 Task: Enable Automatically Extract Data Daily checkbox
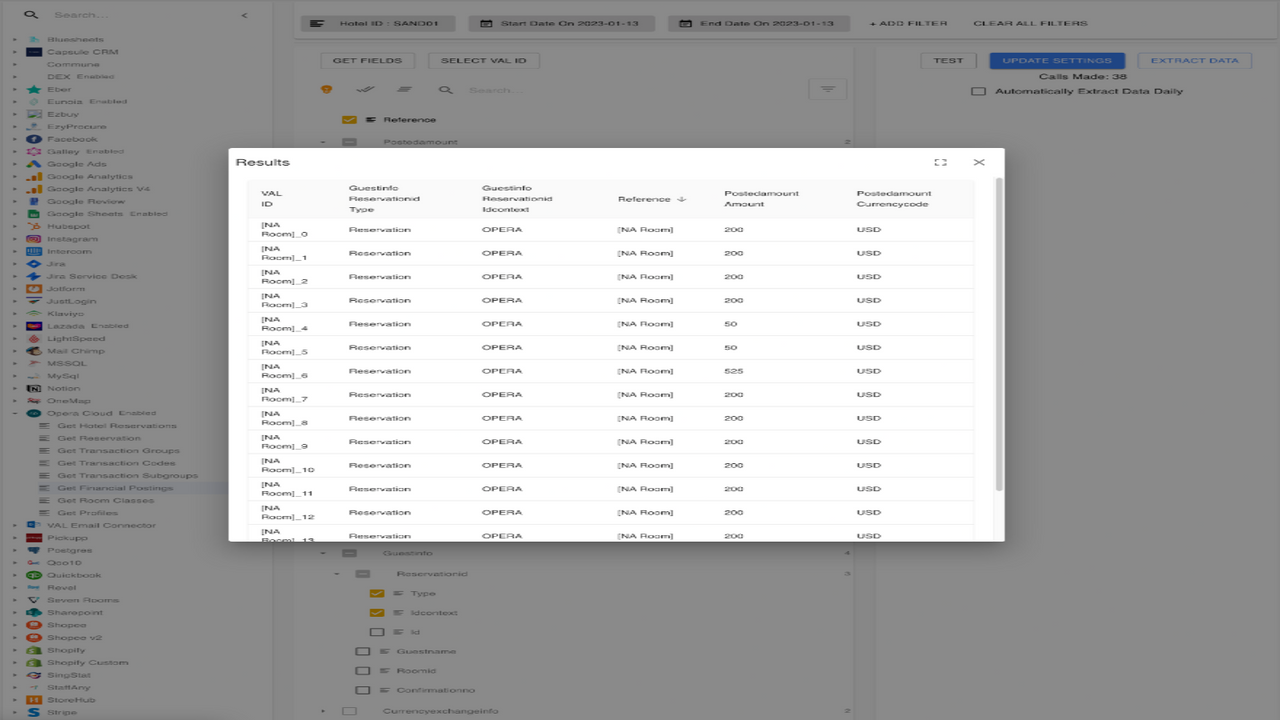979,91
